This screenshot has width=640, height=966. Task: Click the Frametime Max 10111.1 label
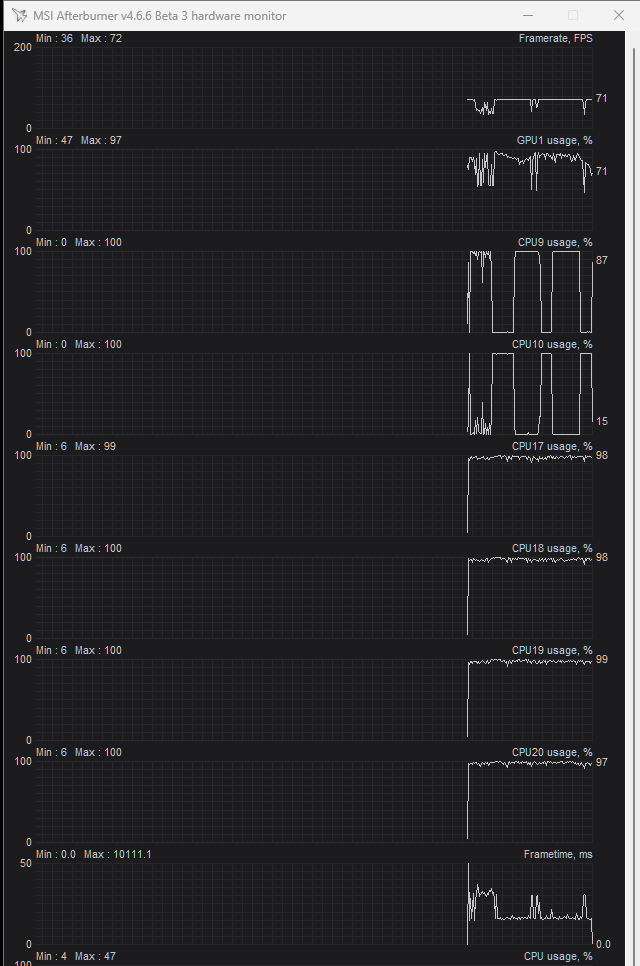tap(118, 854)
